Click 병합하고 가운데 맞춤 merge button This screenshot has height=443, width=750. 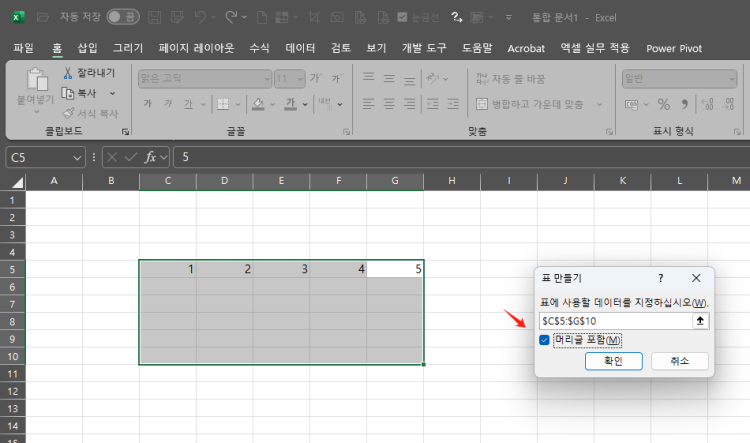(529, 104)
